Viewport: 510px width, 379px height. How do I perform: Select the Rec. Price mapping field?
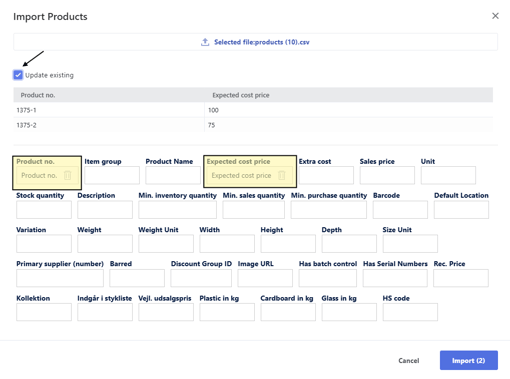pyautogui.click(x=461, y=278)
